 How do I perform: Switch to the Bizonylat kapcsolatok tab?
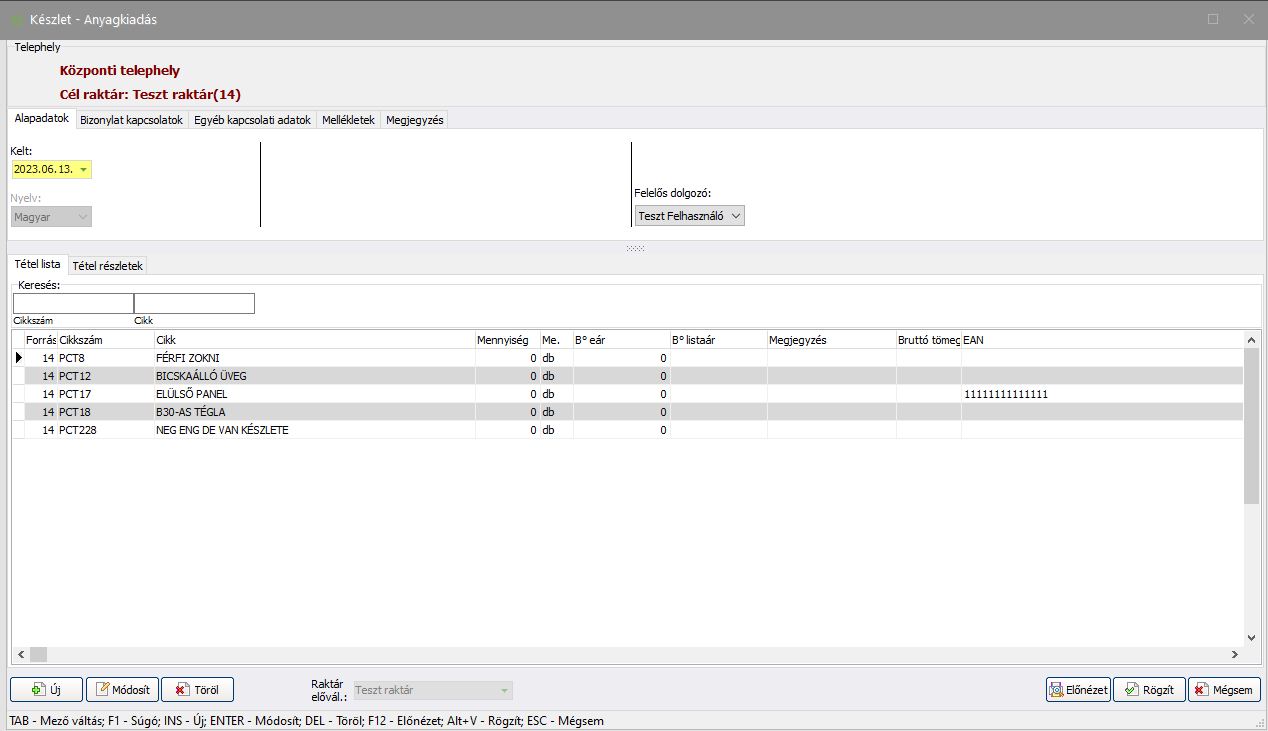(x=131, y=120)
